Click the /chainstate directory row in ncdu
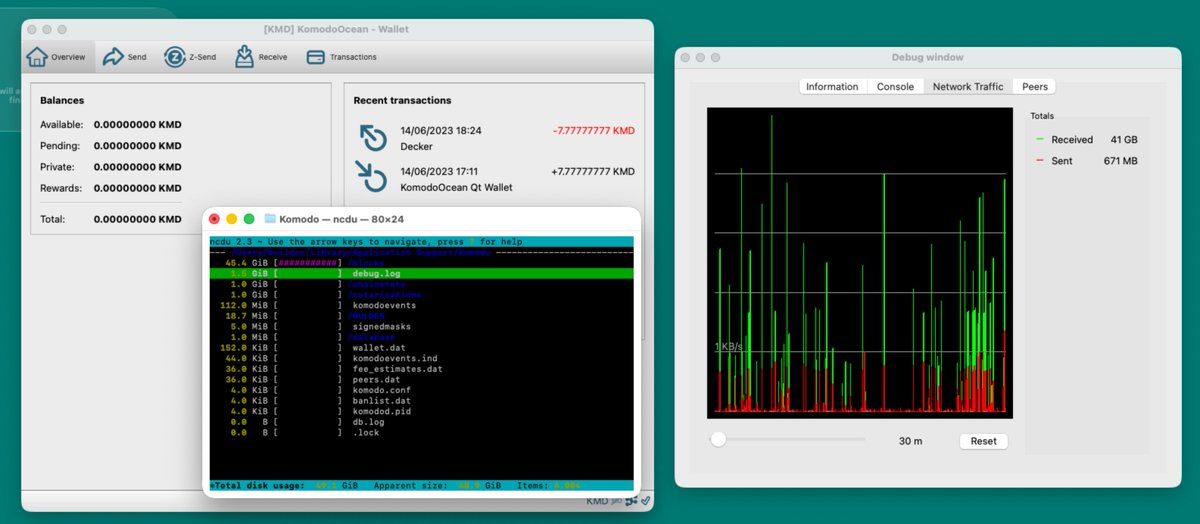1200x524 pixels. click(421, 284)
